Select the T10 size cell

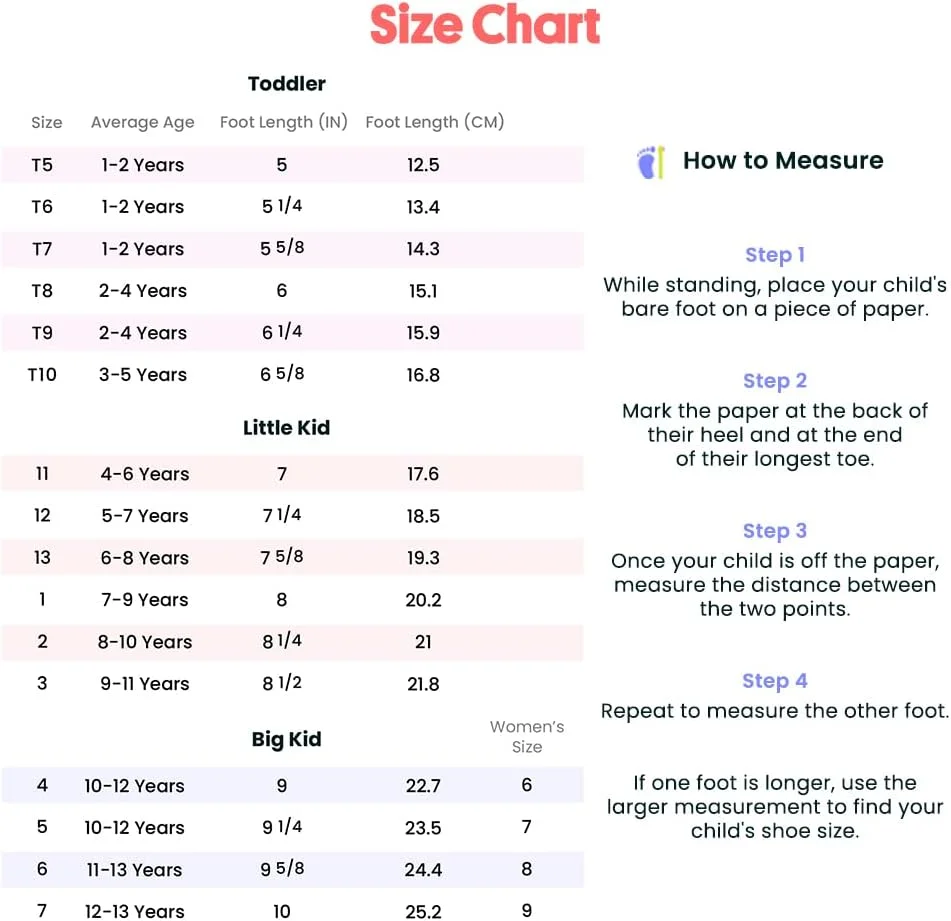(42, 375)
